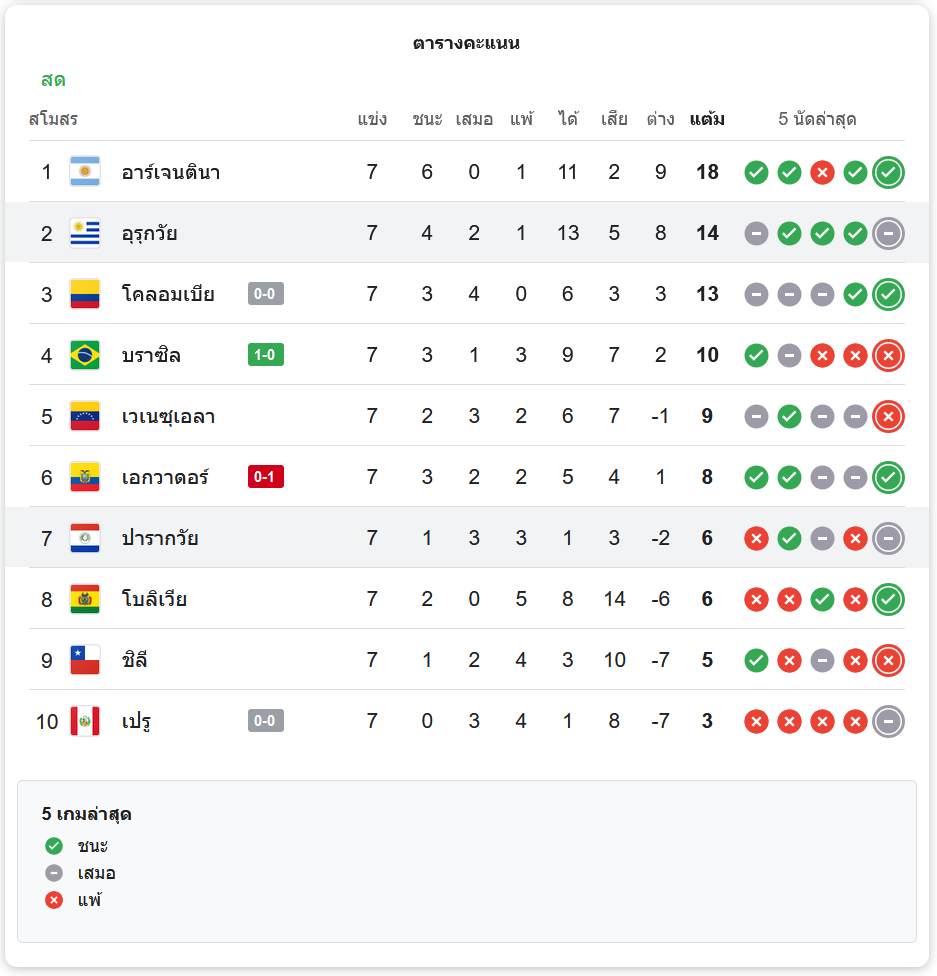937x976 pixels.
Task: Click Ecuador's live 0-1 score badge
Action: coord(266,477)
